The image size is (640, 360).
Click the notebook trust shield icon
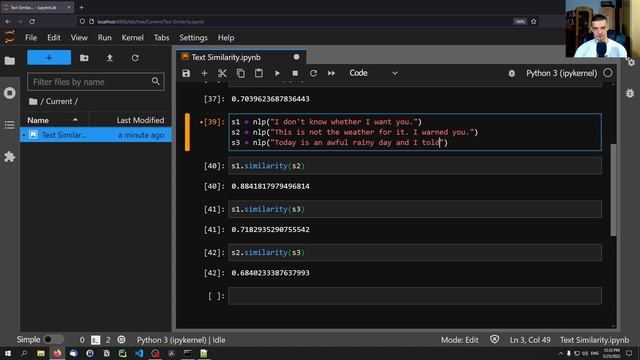tap(494, 340)
